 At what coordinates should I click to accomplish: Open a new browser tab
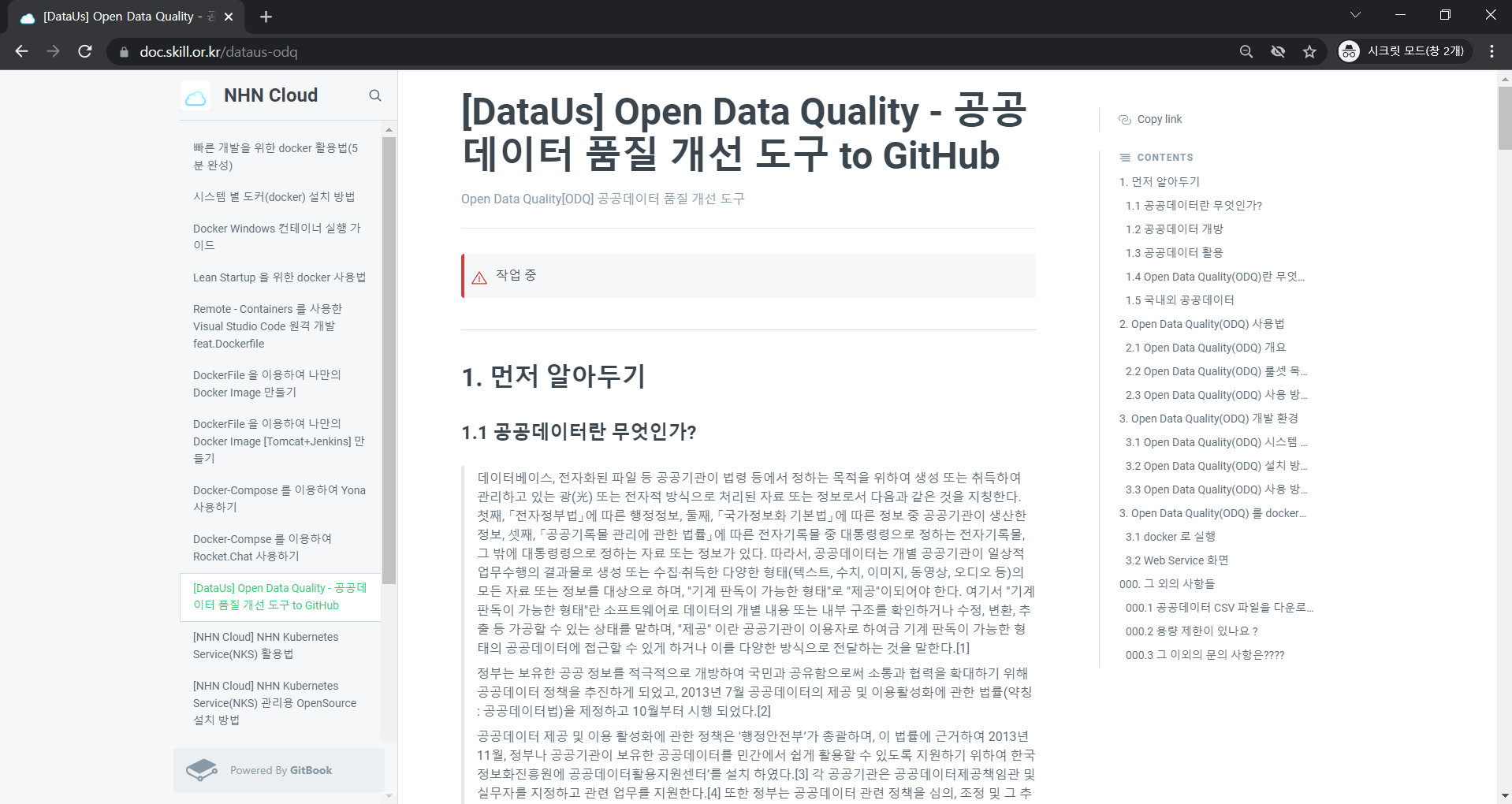(x=266, y=17)
